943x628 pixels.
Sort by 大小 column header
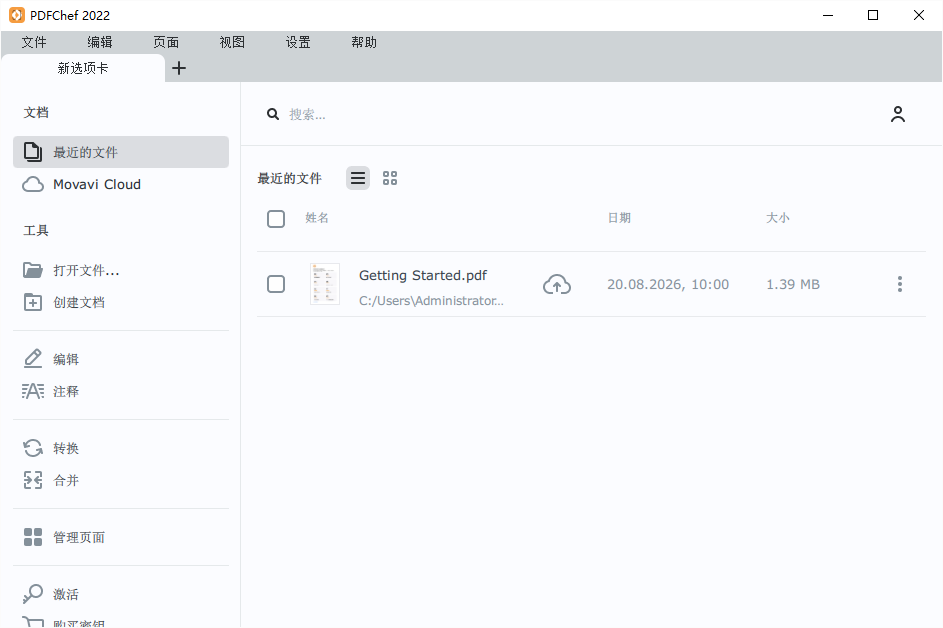point(778,218)
